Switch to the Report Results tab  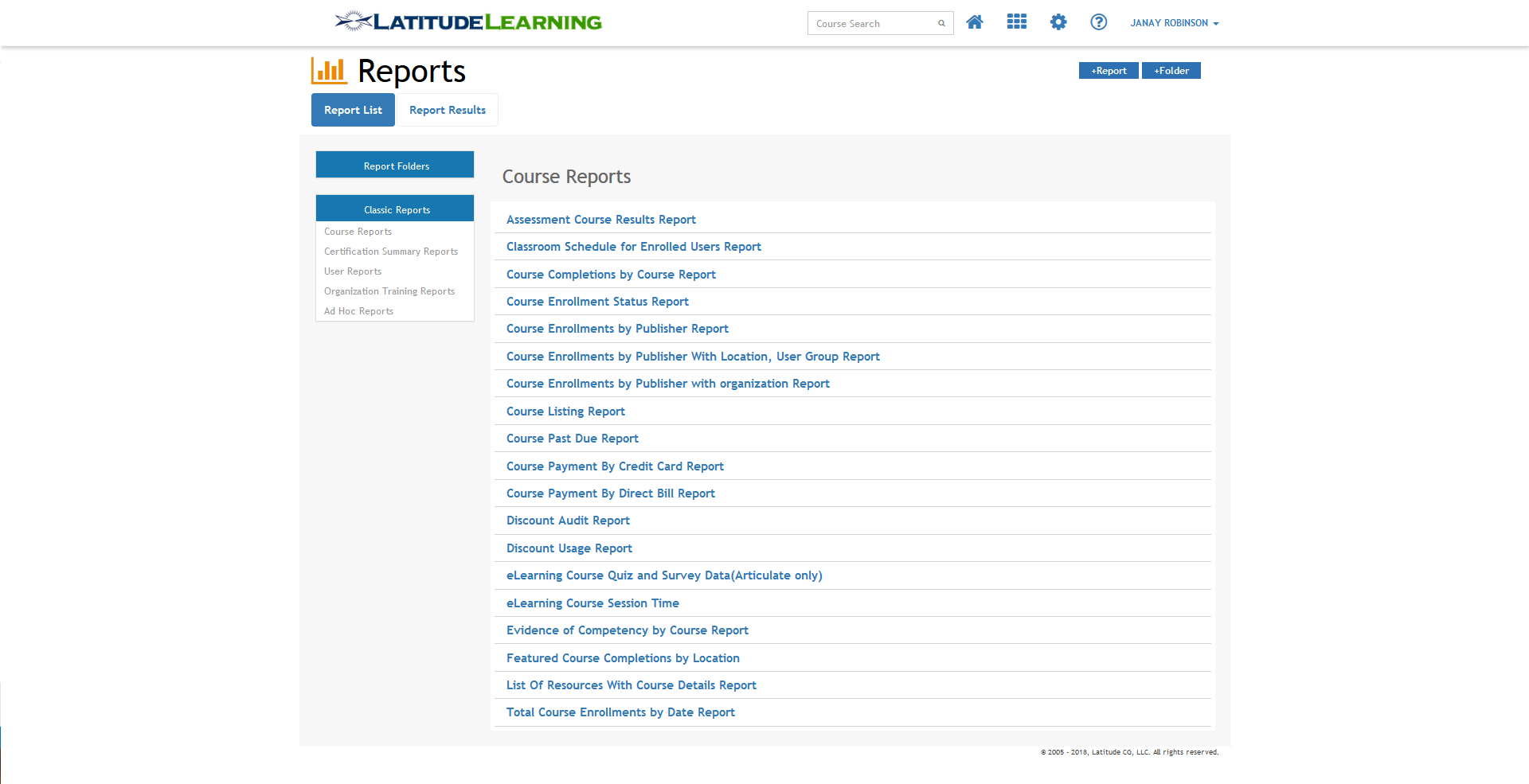(447, 109)
